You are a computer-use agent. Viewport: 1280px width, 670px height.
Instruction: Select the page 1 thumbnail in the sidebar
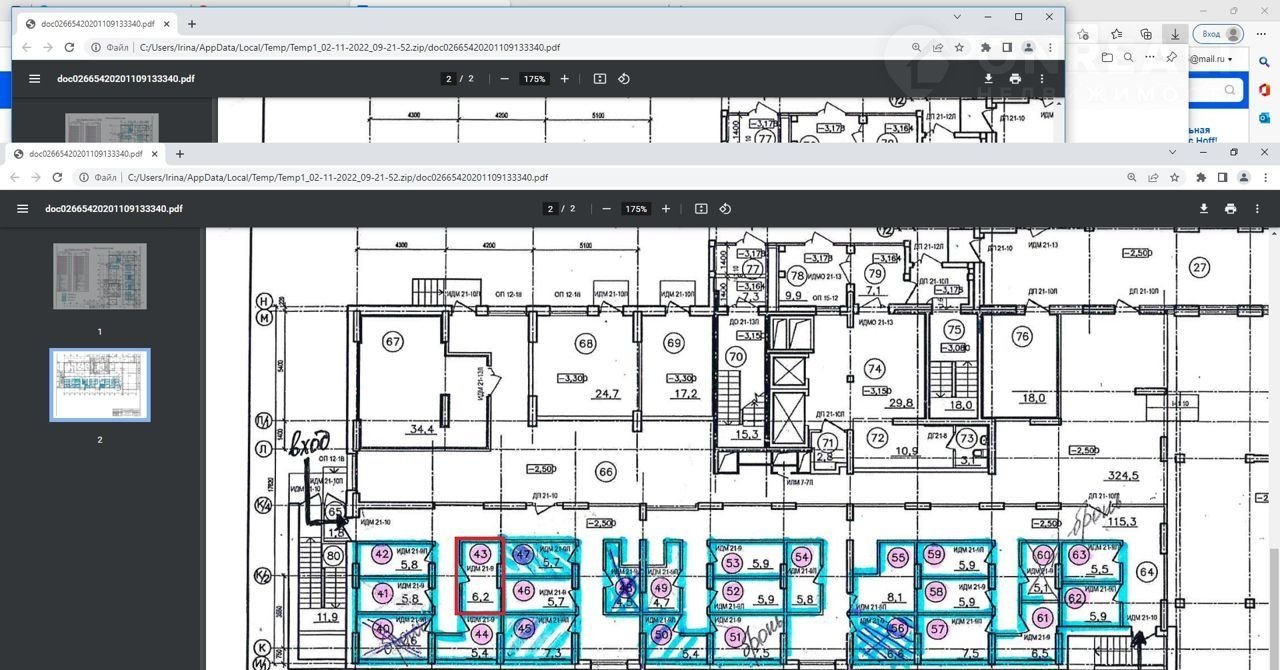point(99,276)
